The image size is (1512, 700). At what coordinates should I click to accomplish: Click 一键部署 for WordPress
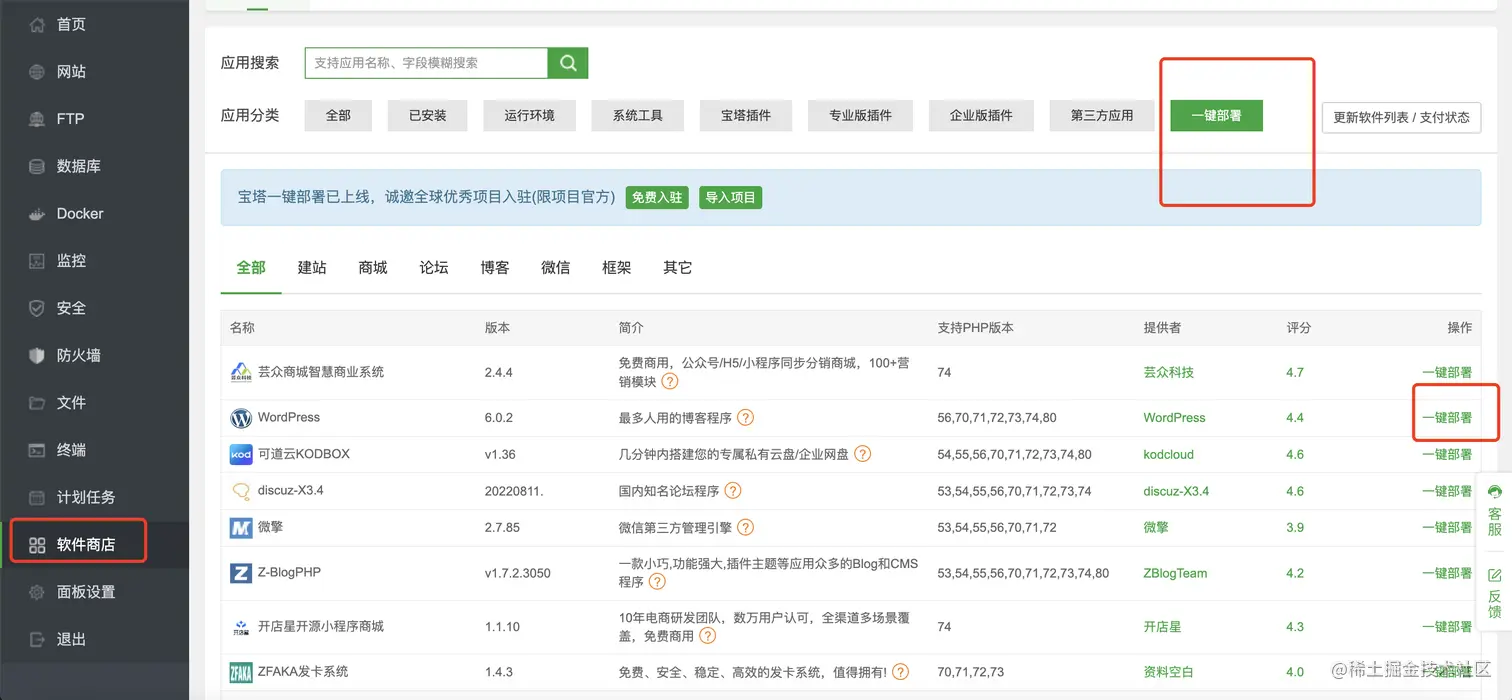tap(1447, 417)
